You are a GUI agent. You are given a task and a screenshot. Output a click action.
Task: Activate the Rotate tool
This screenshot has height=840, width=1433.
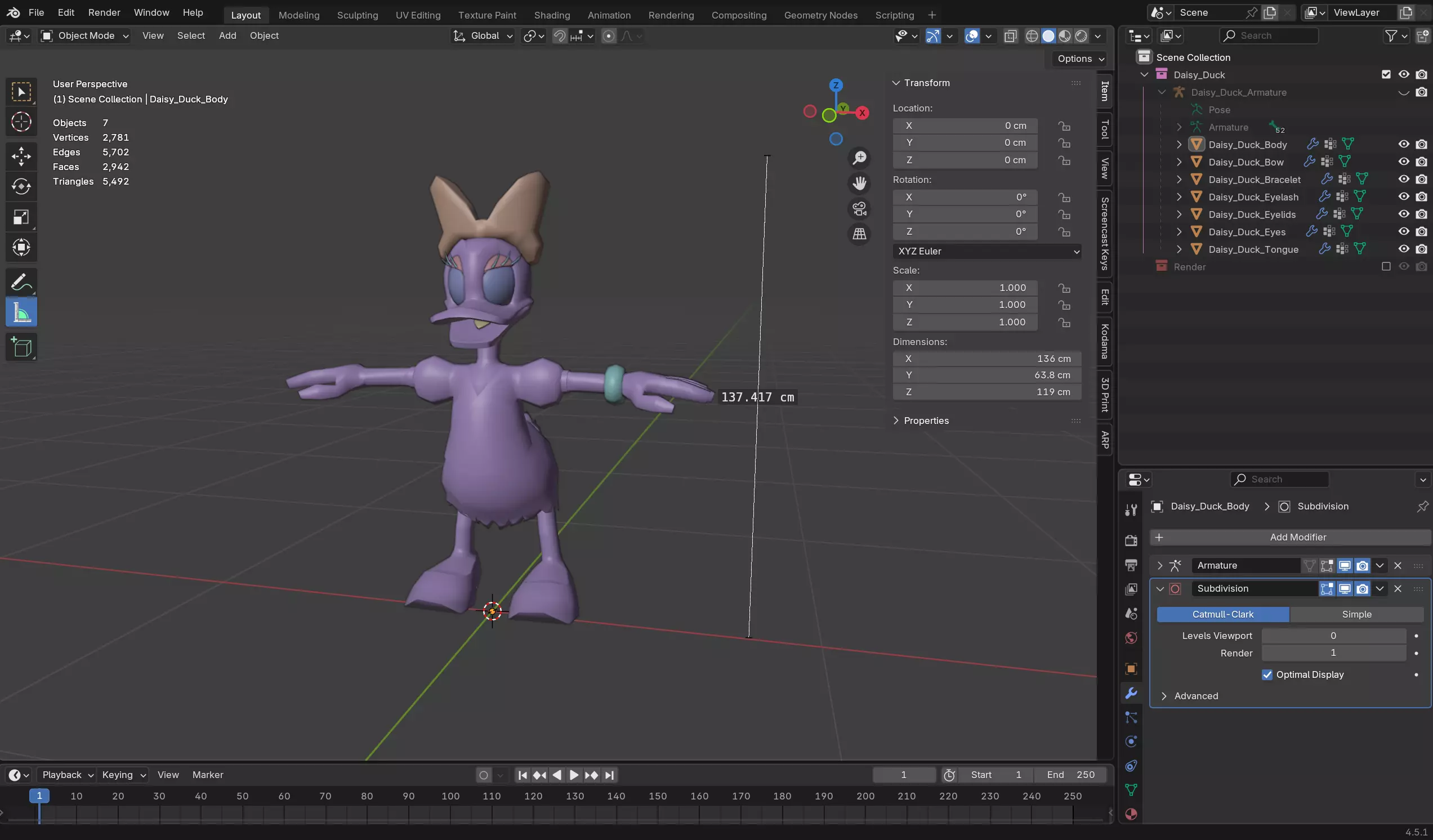click(x=21, y=186)
